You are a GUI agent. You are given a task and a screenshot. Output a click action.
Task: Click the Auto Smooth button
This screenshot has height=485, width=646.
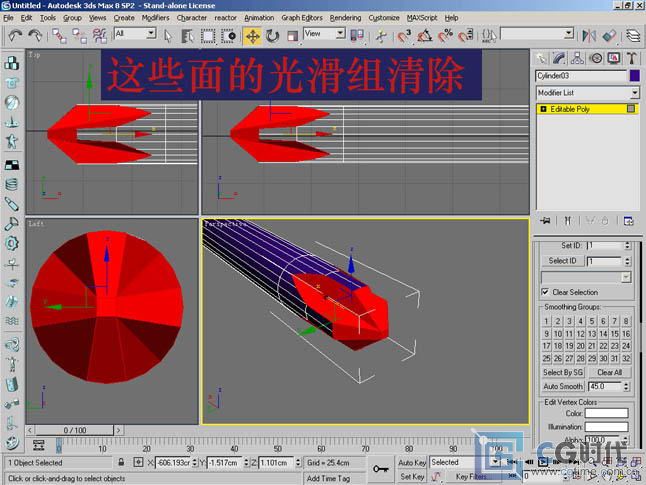(x=563, y=387)
